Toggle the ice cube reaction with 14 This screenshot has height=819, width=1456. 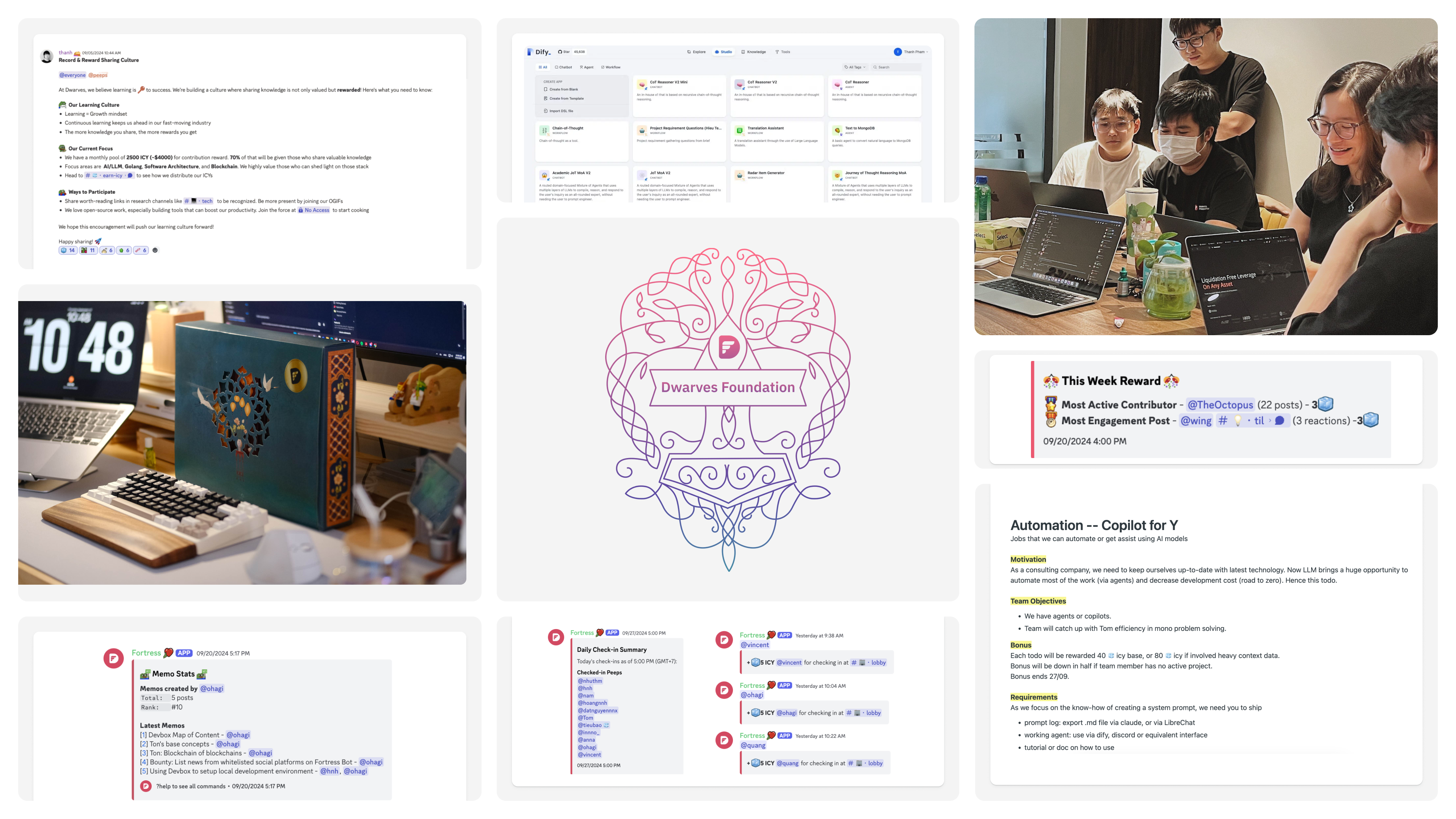point(68,250)
